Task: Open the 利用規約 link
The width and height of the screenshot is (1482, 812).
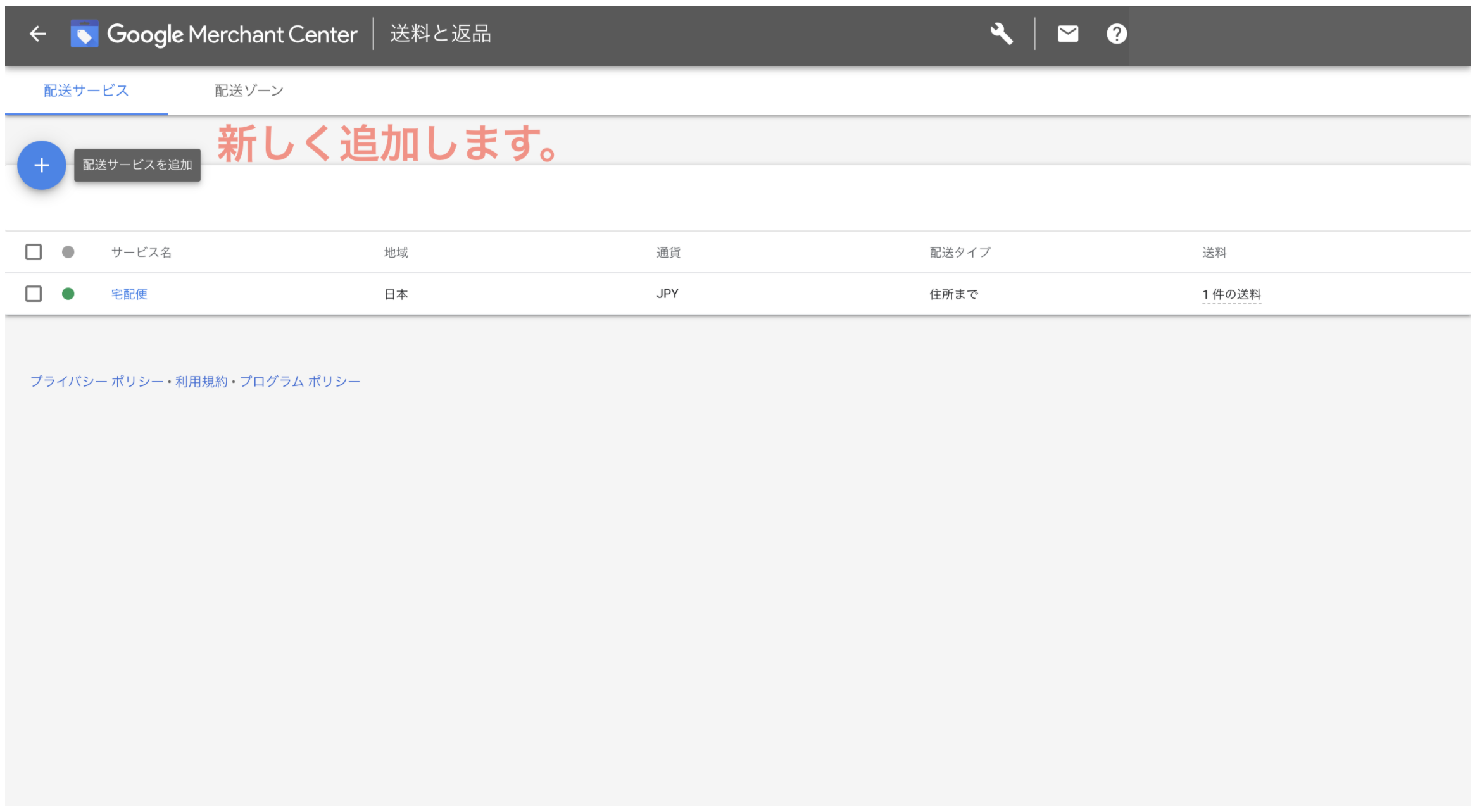Action: tap(202, 380)
